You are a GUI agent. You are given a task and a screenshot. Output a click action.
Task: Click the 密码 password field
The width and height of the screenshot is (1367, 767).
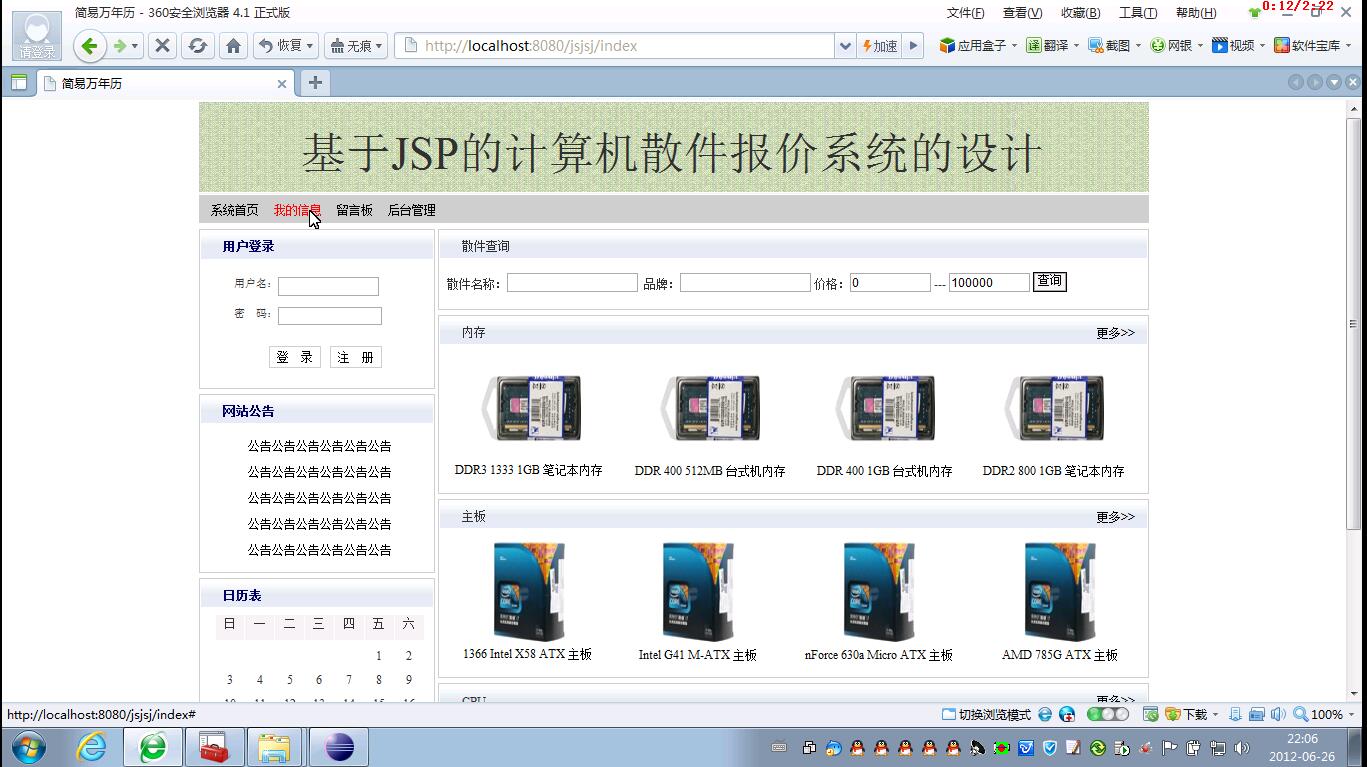[x=330, y=316]
